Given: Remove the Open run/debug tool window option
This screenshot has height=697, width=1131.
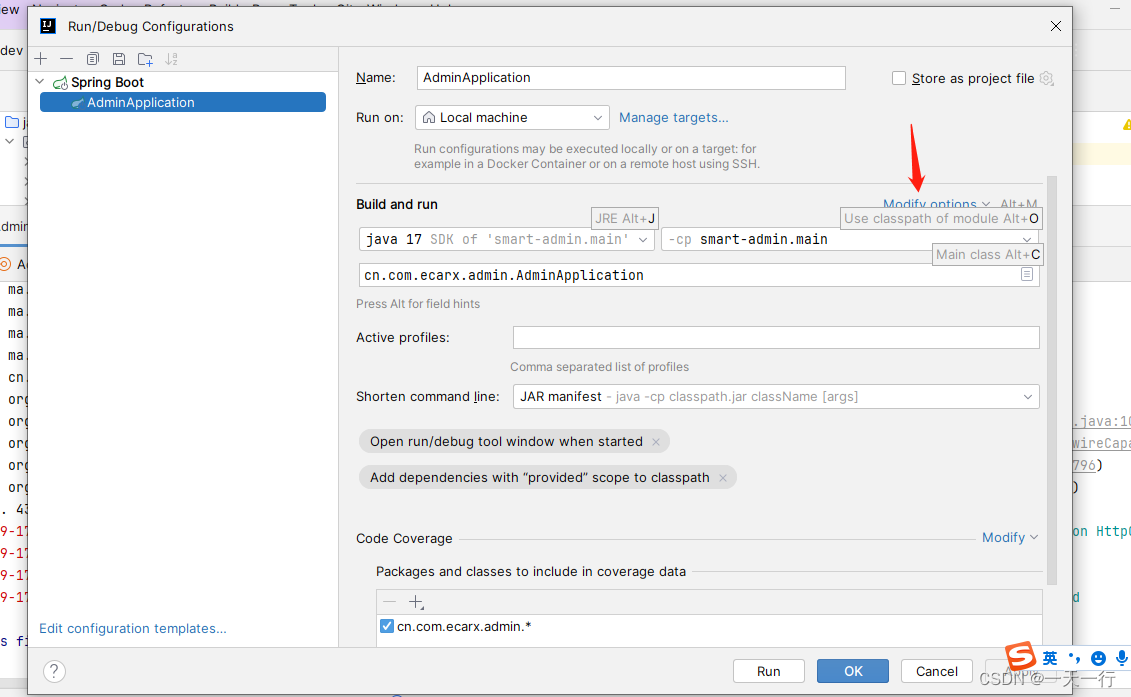Looking at the screenshot, I should pos(656,442).
